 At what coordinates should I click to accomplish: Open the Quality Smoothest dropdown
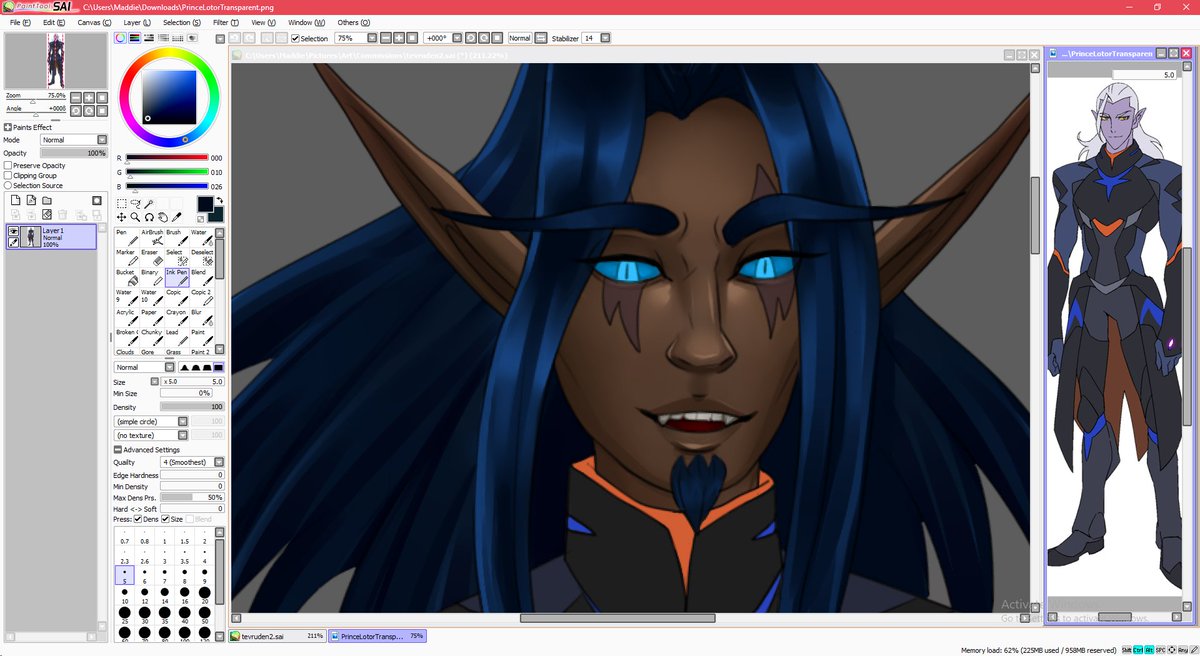(219, 462)
